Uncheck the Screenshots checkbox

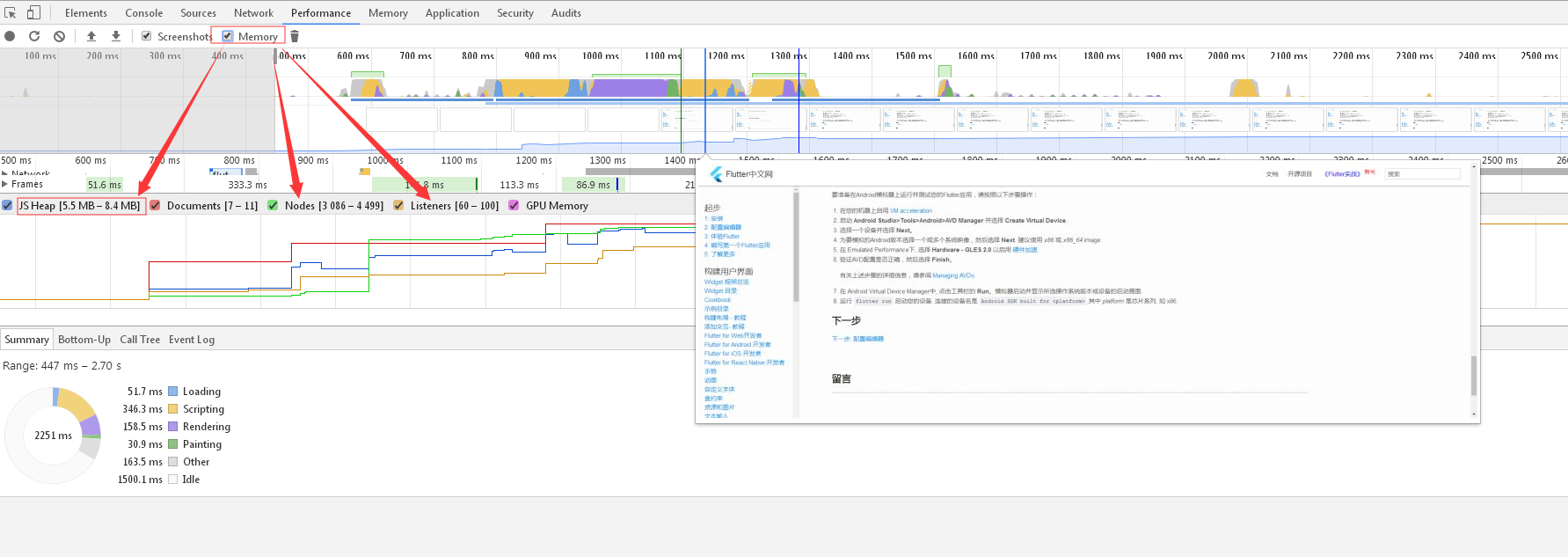[x=147, y=36]
